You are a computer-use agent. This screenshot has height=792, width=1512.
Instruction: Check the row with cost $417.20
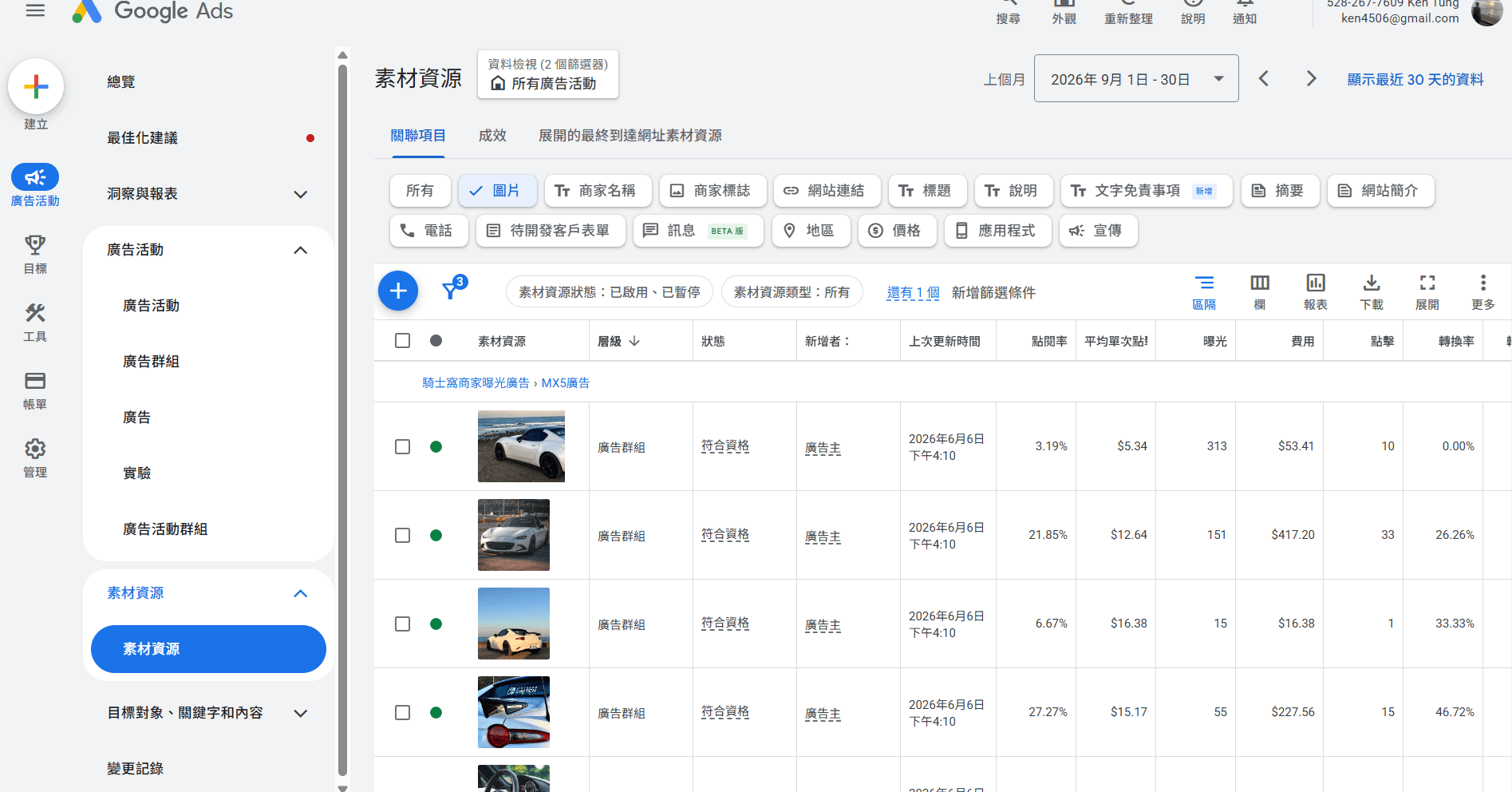pyautogui.click(x=403, y=536)
